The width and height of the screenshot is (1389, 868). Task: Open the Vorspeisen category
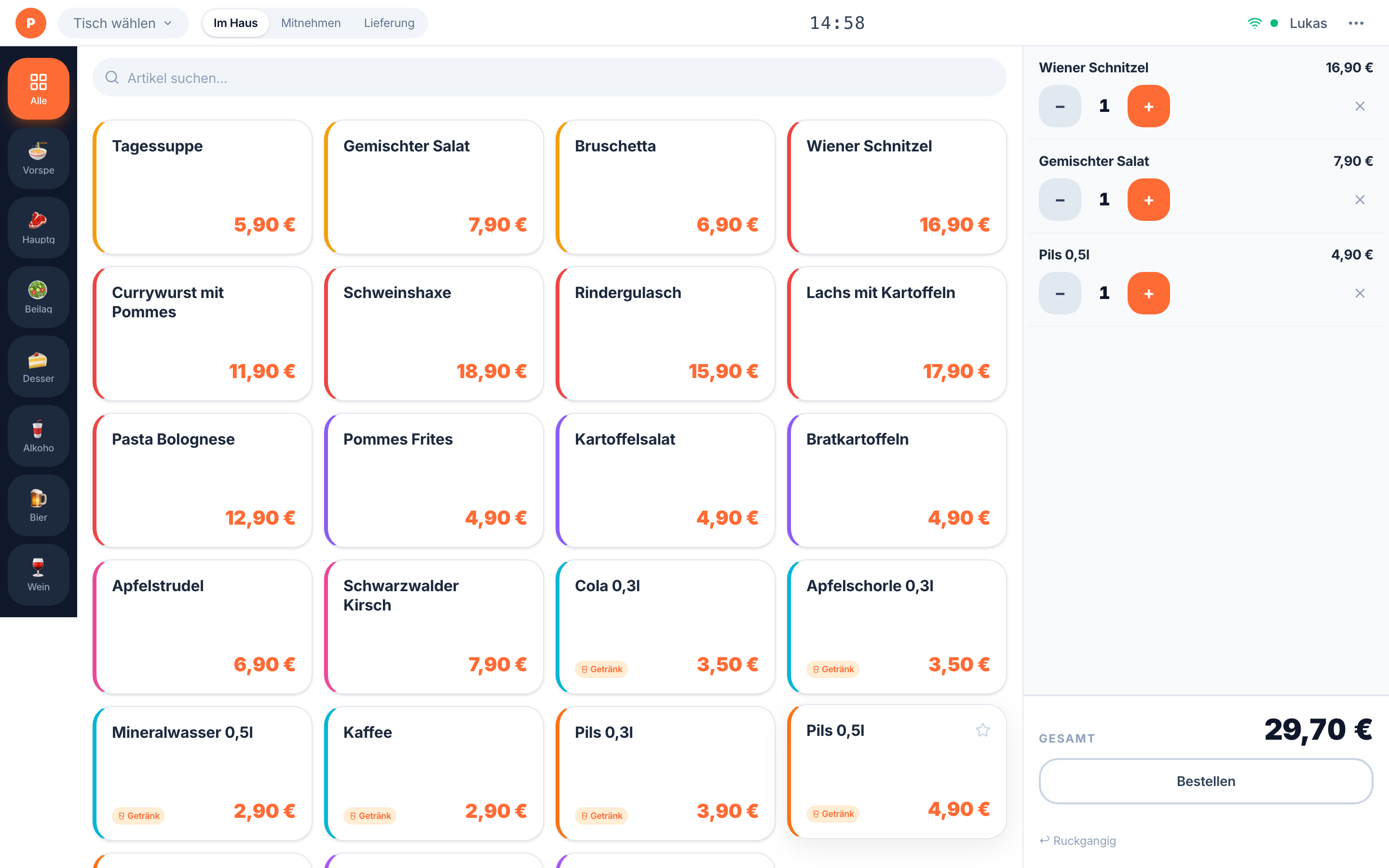coord(39,159)
